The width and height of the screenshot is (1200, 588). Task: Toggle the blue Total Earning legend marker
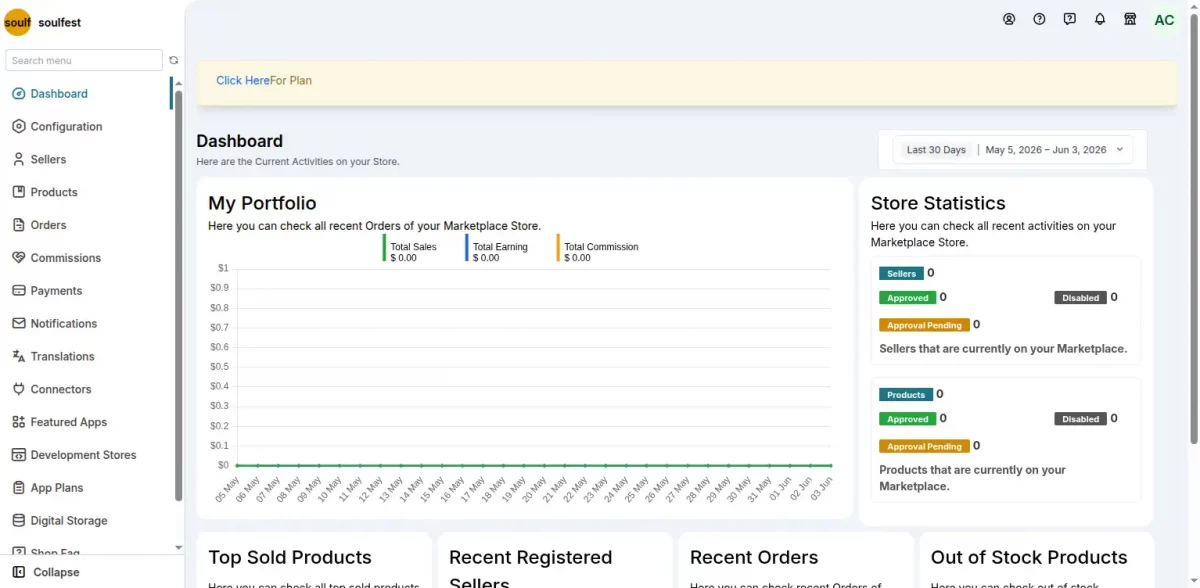[466, 248]
